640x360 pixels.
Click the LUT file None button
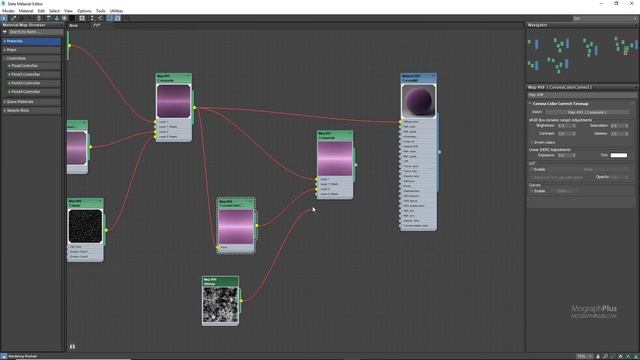pyautogui.click(x=588, y=169)
